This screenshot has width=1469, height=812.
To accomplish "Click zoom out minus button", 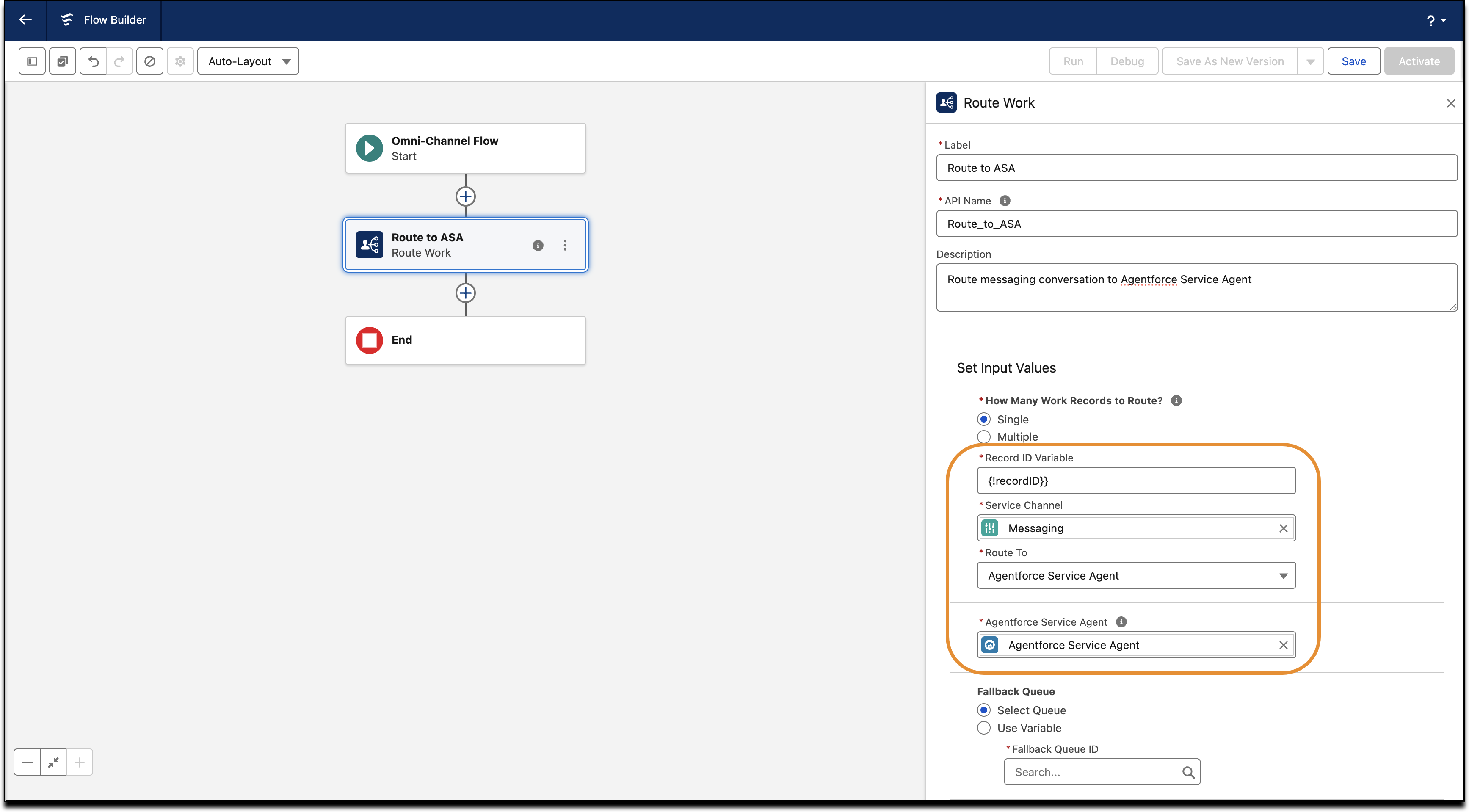I will pyautogui.click(x=28, y=762).
